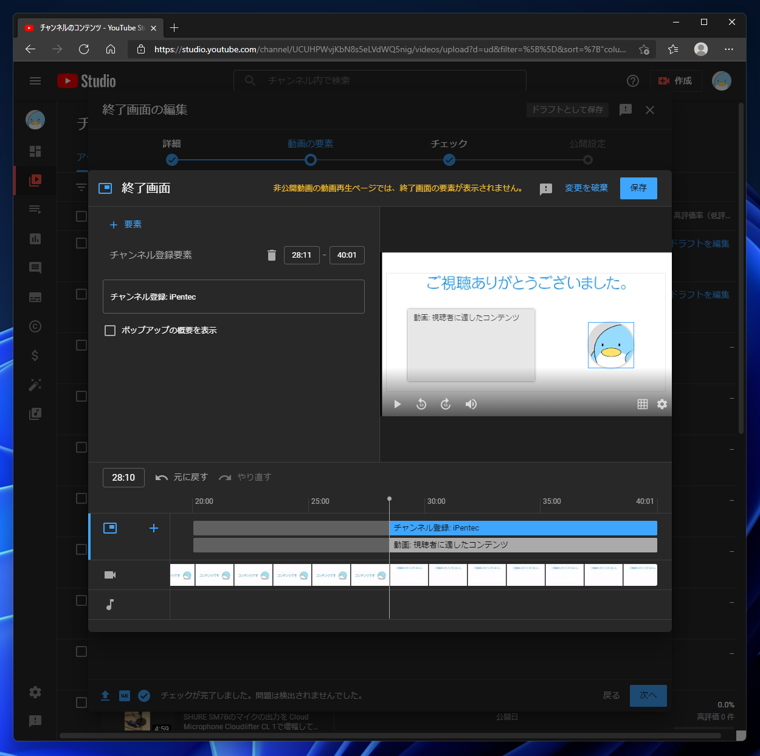Open the customization wand icon in sidebar
Image resolution: width=760 pixels, height=756 pixels.
35,384
